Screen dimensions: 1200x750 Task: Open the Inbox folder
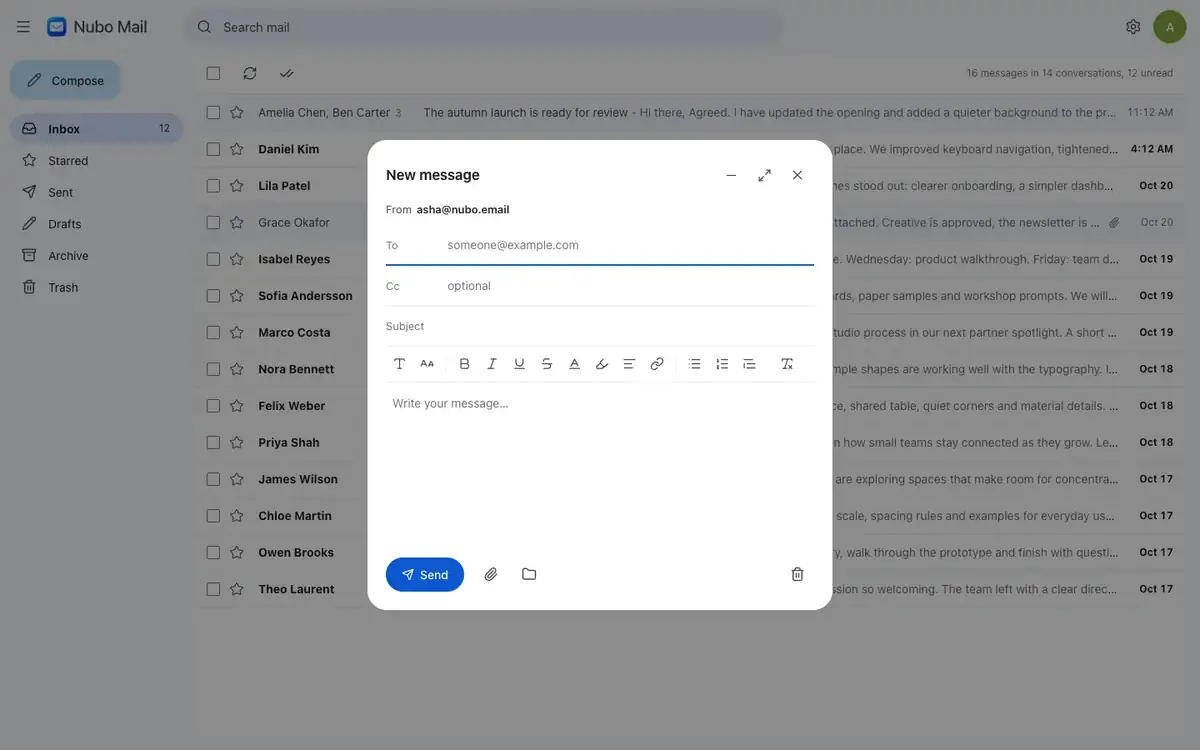(x=96, y=129)
